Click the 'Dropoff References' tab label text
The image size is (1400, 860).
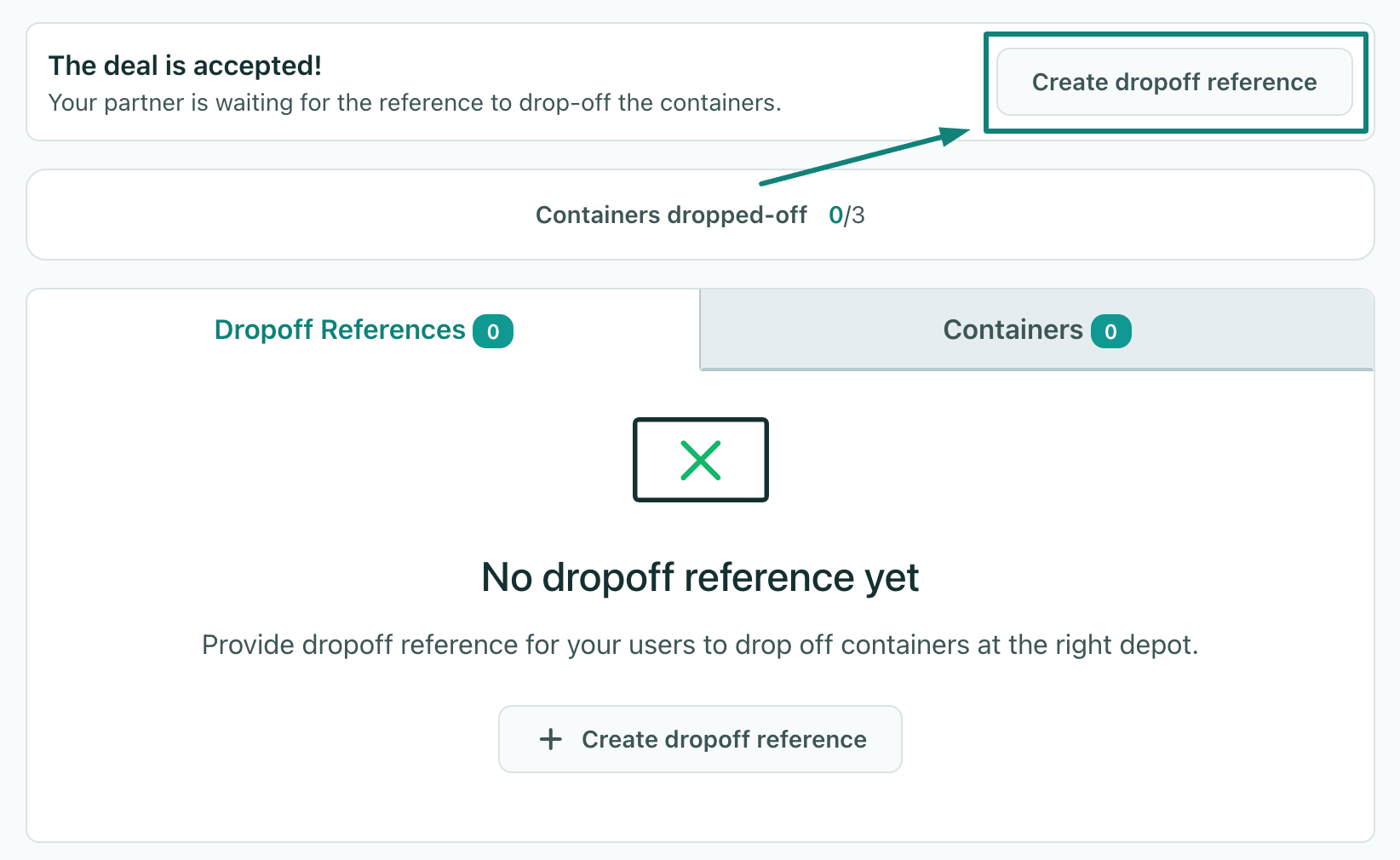[x=340, y=330]
